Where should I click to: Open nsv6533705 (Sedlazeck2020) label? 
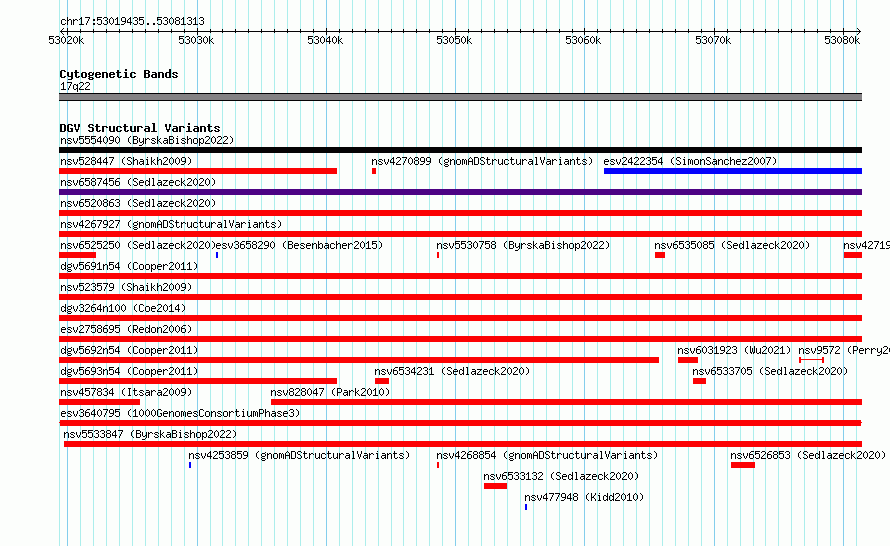(x=770, y=371)
